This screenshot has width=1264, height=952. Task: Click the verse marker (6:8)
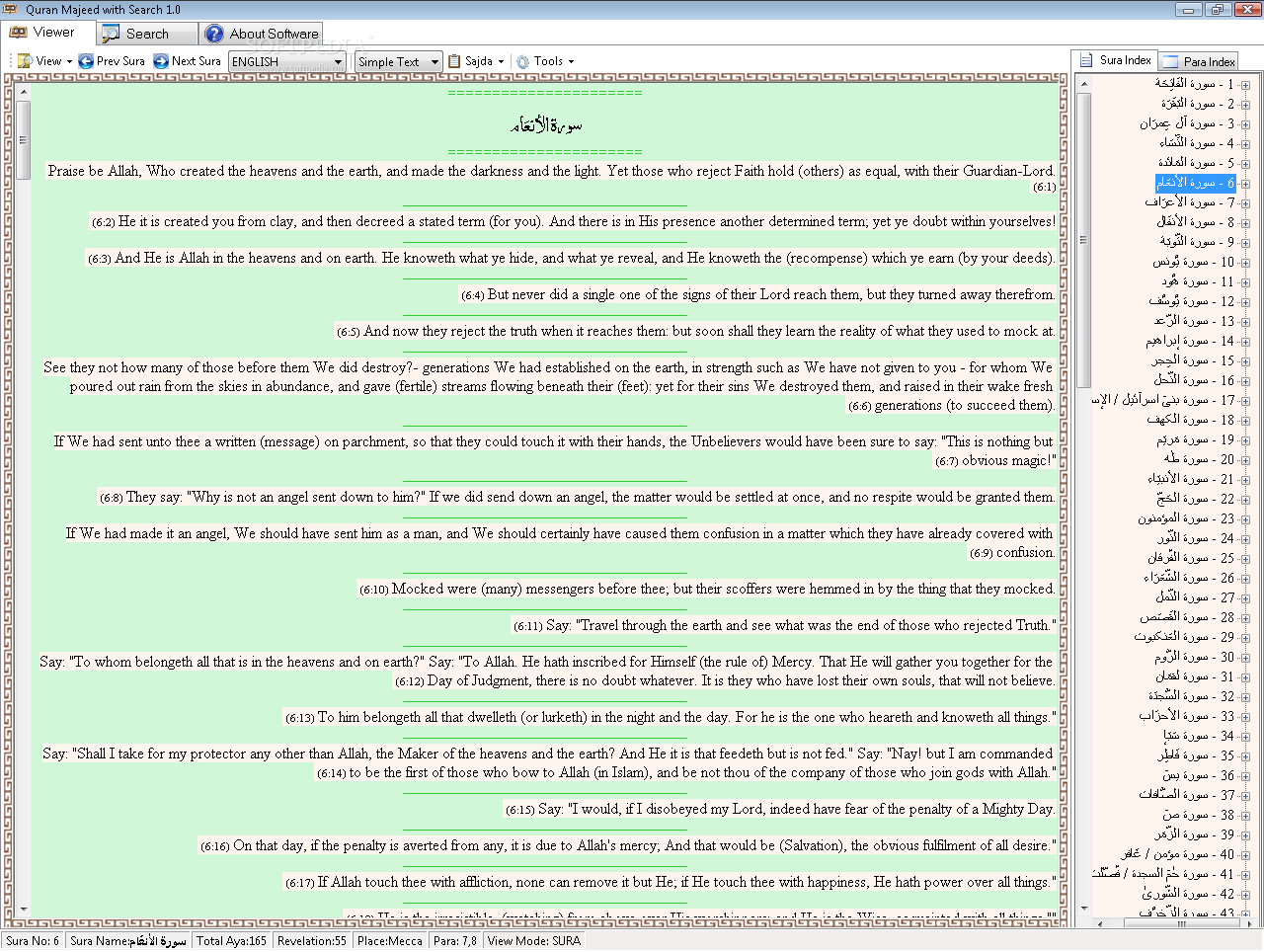(111, 499)
